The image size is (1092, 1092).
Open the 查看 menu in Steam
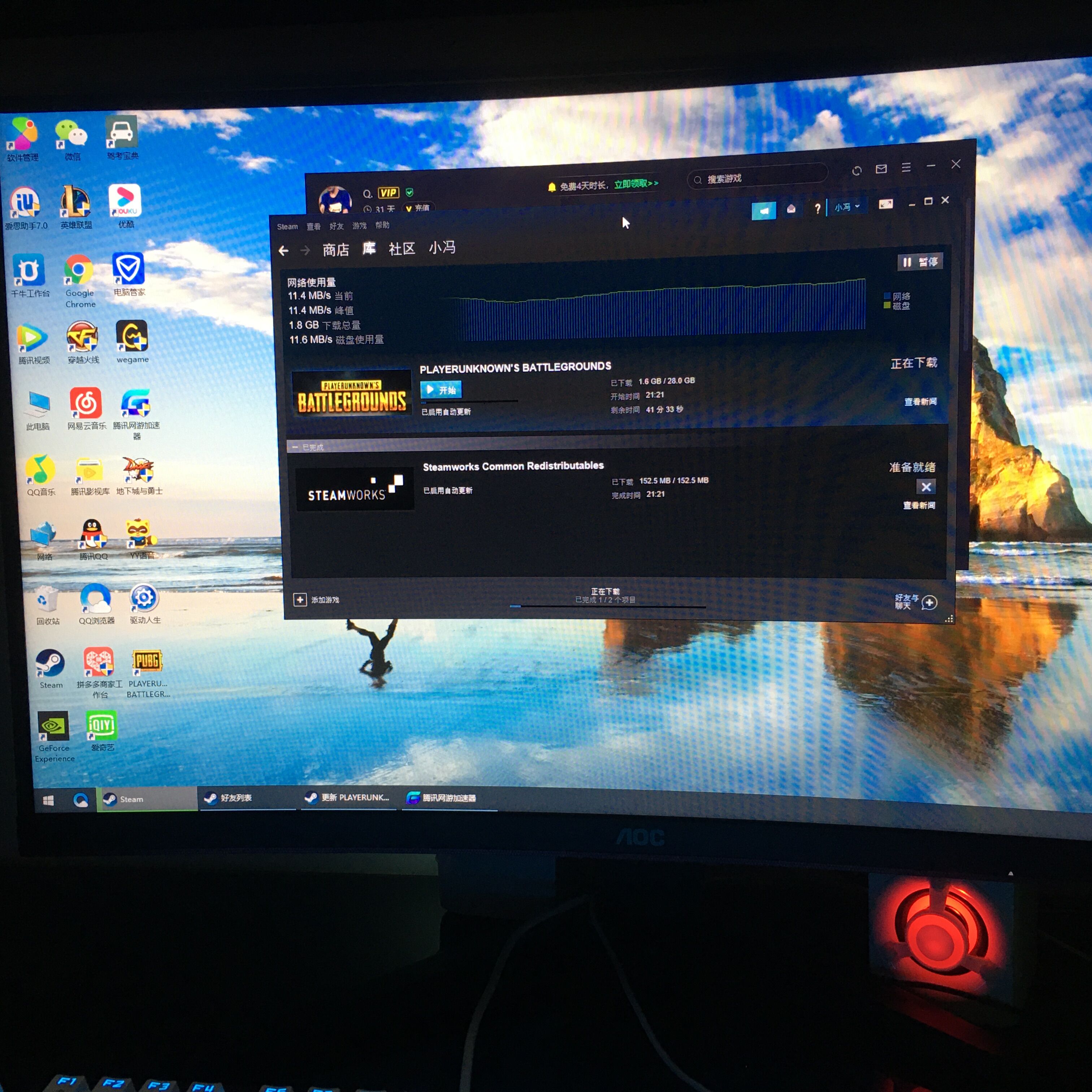tap(314, 227)
